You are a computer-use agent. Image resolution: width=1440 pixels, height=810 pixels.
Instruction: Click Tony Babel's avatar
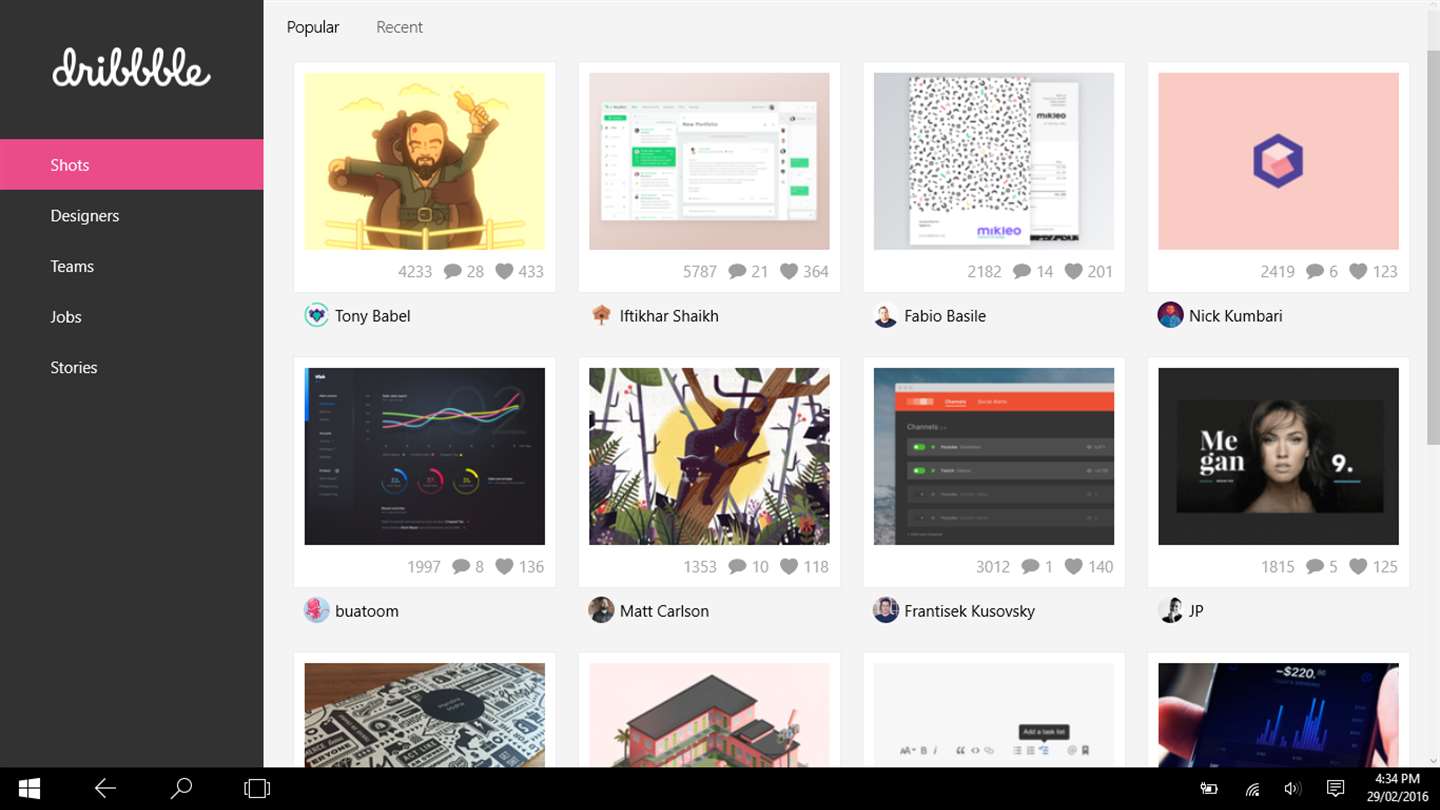(316, 315)
